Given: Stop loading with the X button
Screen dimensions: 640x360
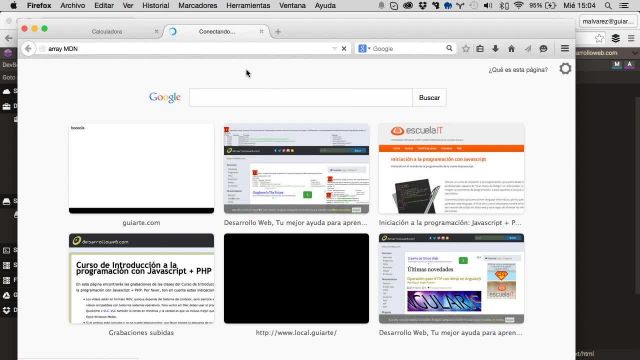Looking at the screenshot, I should 344,49.
